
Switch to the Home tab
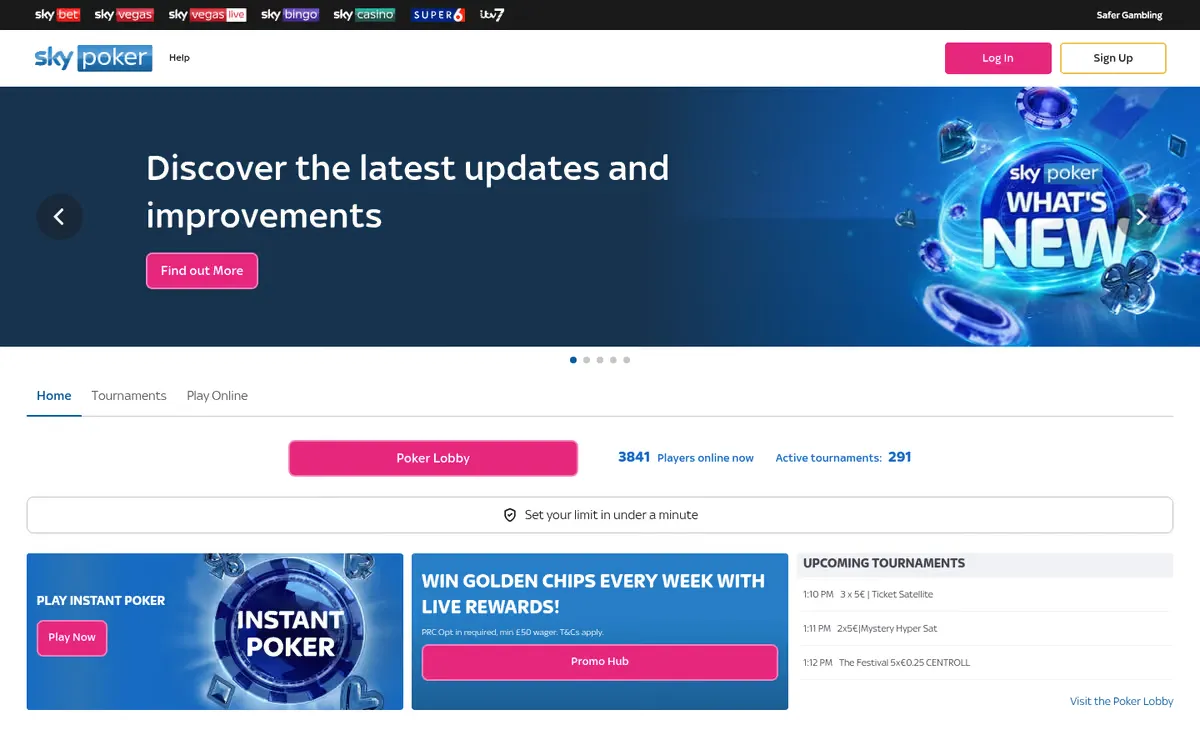pos(54,396)
